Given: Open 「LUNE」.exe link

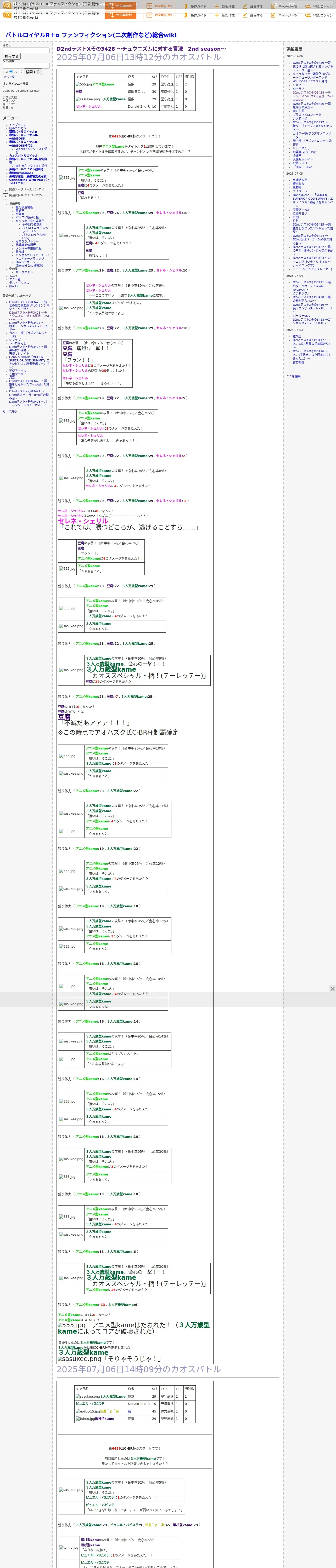Looking at the screenshot, I should click(x=303, y=167).
